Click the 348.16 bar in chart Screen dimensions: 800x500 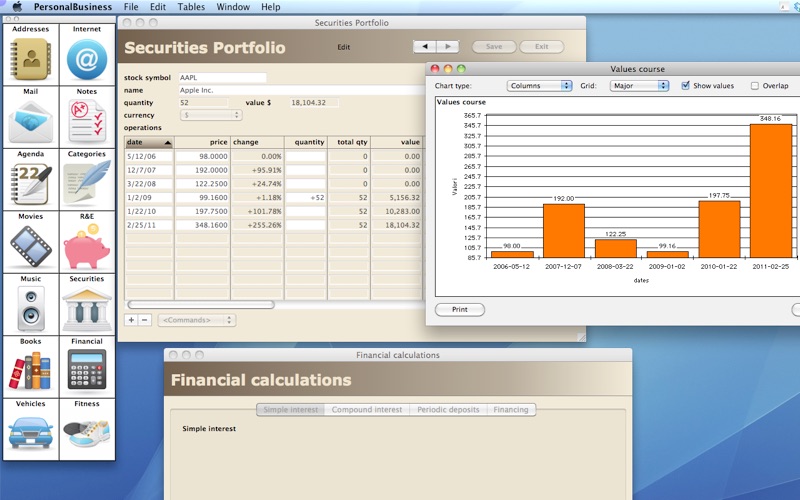click(x=770, y=191)
